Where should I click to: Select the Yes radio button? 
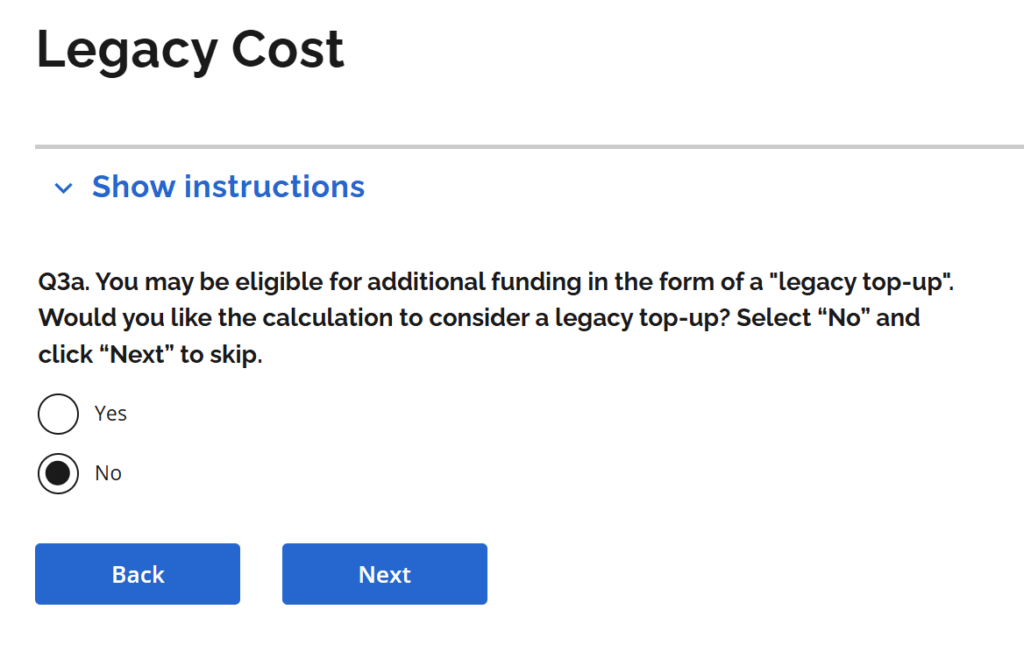tap(58, 414)
